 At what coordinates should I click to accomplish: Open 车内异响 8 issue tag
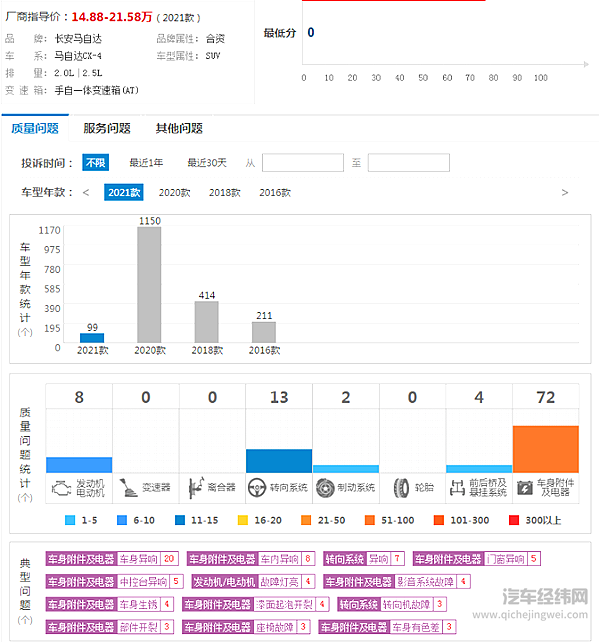coord(251,559)
